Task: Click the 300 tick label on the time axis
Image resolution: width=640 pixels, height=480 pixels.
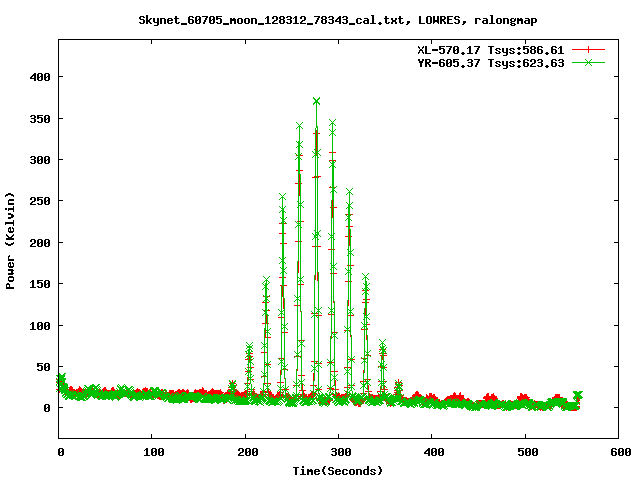Action: pyautogui.click(x=340, y=453)
